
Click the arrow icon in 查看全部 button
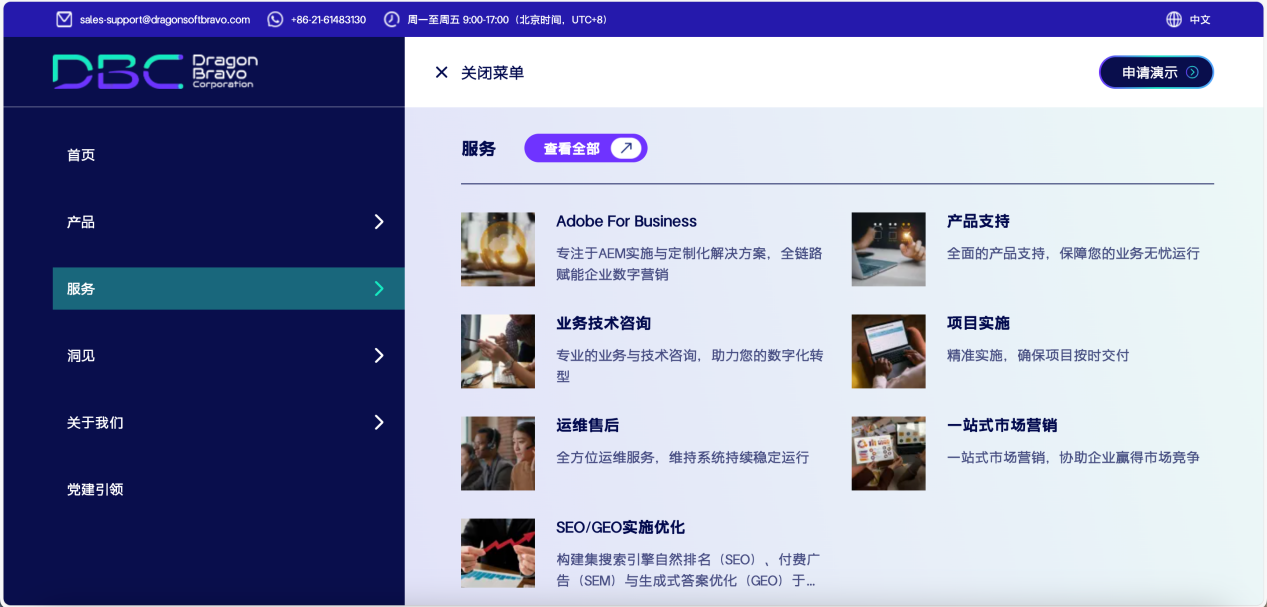pyautogui.click(x=626, y=148)
